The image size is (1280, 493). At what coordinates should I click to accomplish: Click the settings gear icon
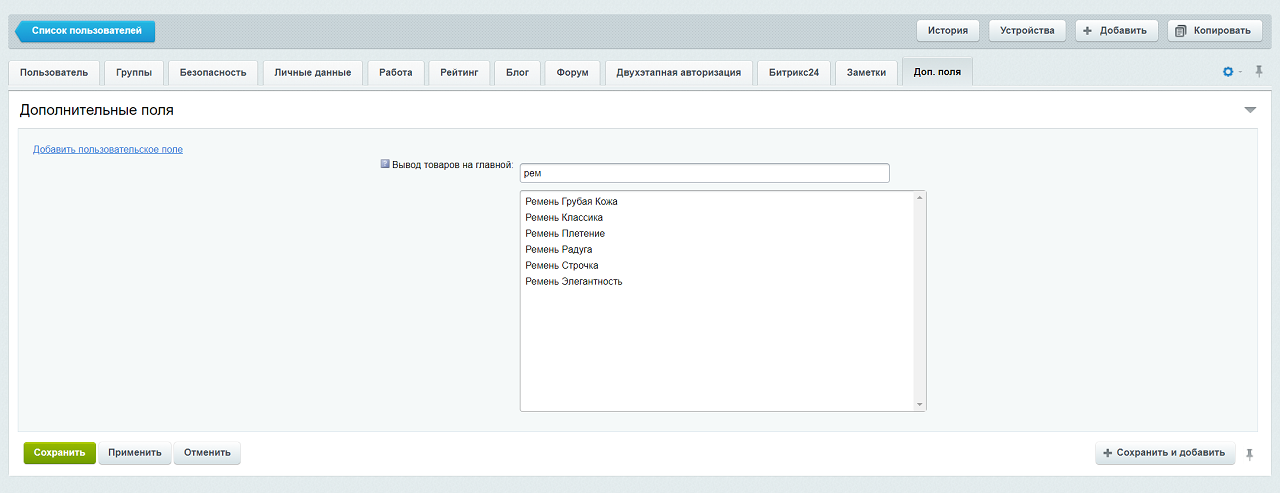tap(1228, 72)
